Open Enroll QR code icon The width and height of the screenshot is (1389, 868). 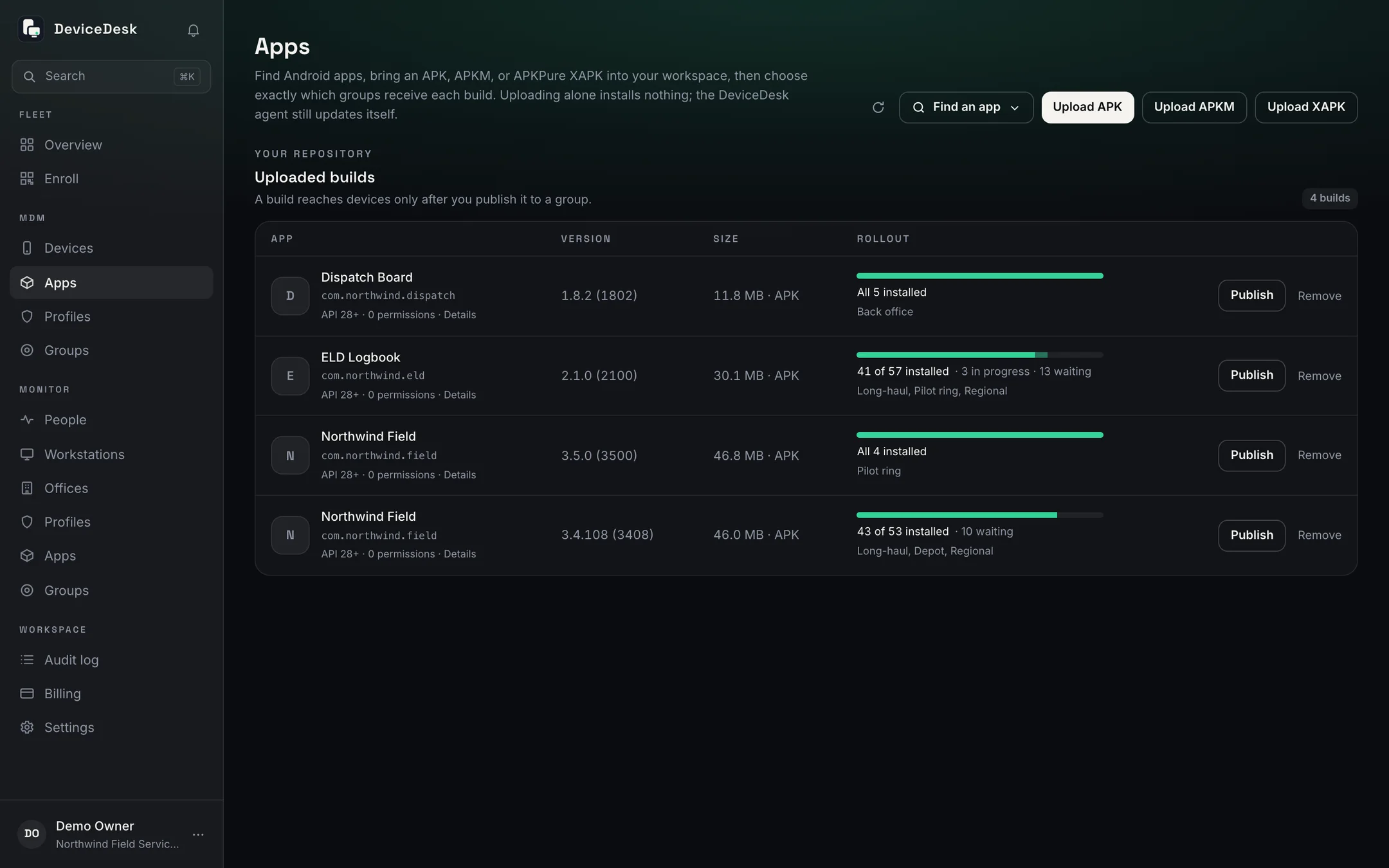pos(27,179)
